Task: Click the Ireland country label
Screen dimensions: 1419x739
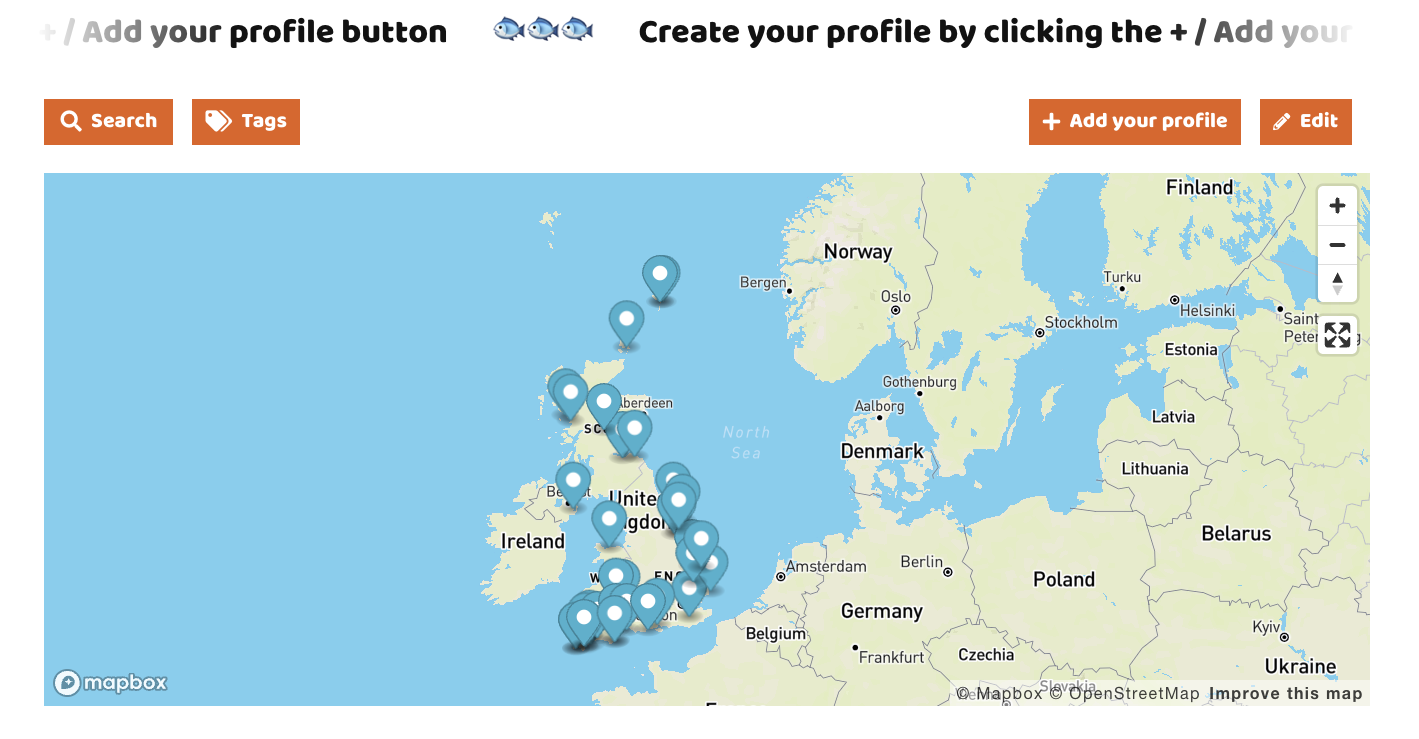Action: pyautogui.click(x=533, y=542)
